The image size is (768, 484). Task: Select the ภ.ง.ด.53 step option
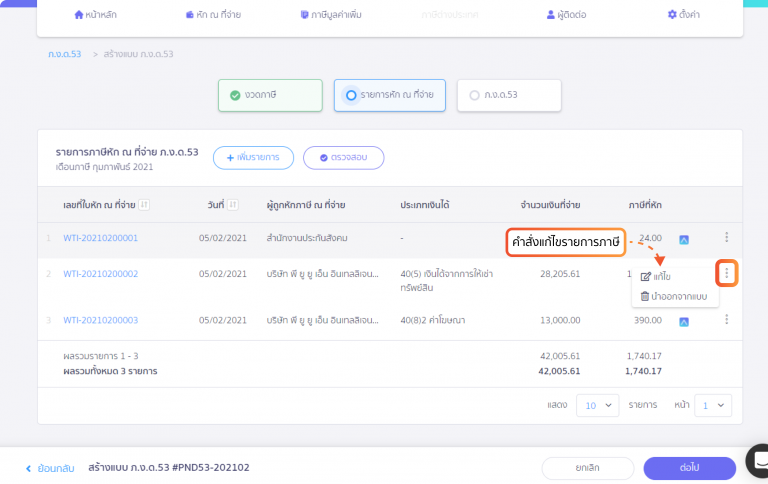[x=507, y=95]
